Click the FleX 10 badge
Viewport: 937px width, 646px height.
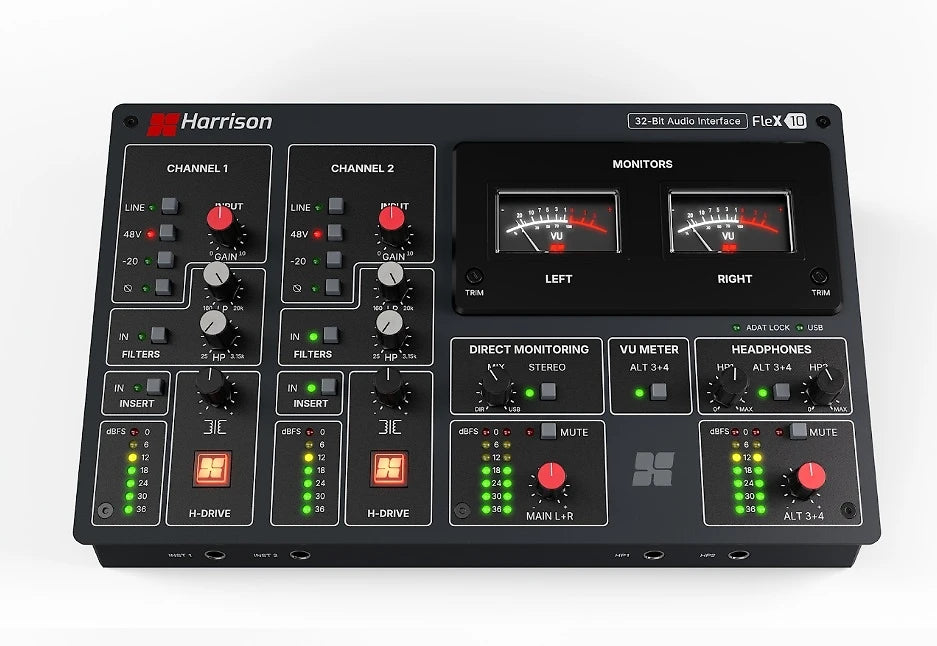pyautogui.click(x=779, y=121)
